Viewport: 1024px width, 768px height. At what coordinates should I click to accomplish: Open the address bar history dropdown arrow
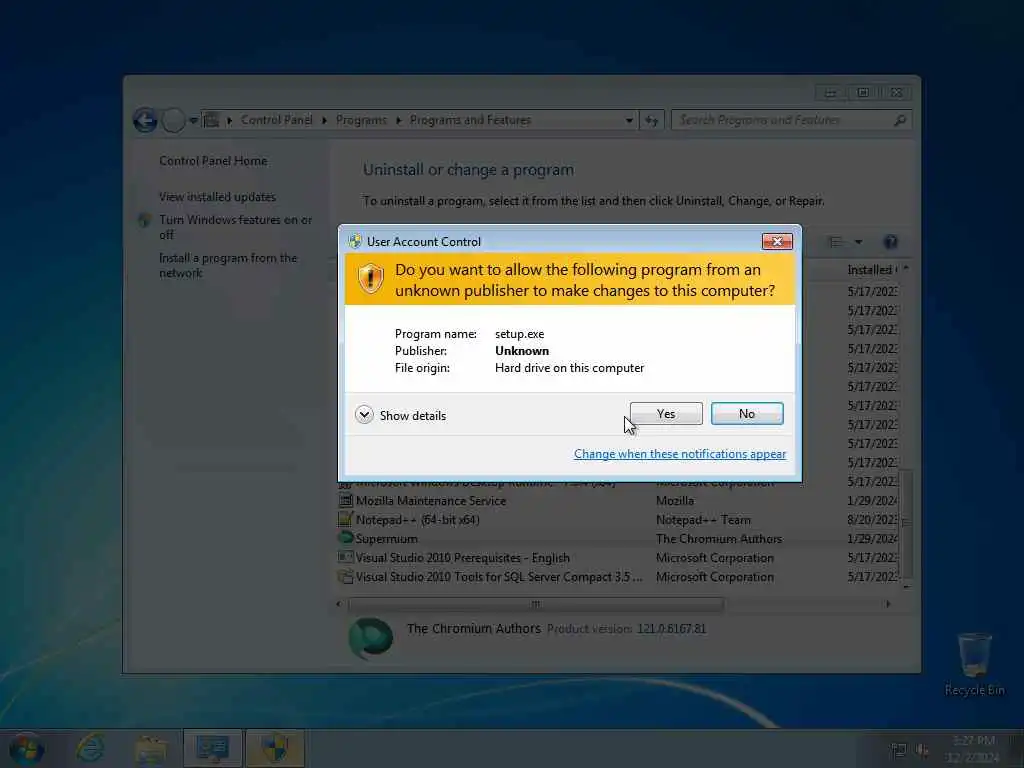click(629, 121)
